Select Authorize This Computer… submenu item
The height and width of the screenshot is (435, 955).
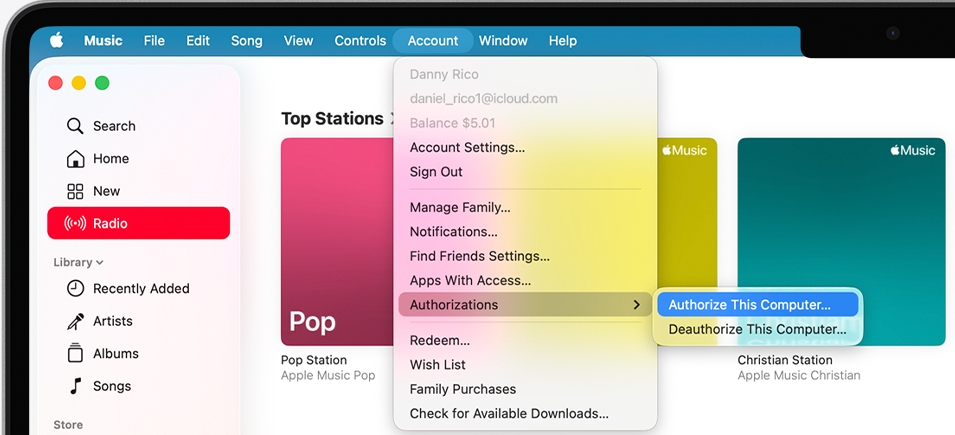(758, 305)
